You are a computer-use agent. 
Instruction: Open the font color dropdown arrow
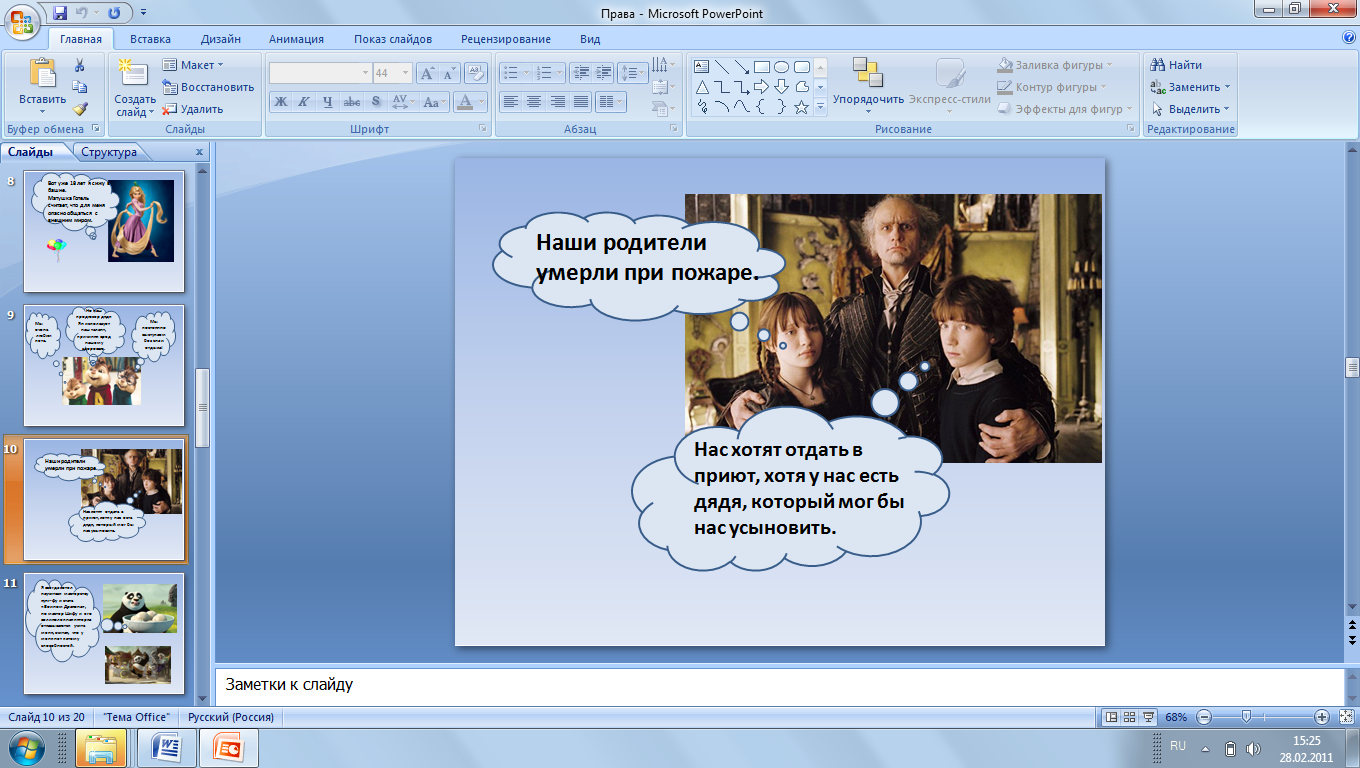tap(482, 102)
